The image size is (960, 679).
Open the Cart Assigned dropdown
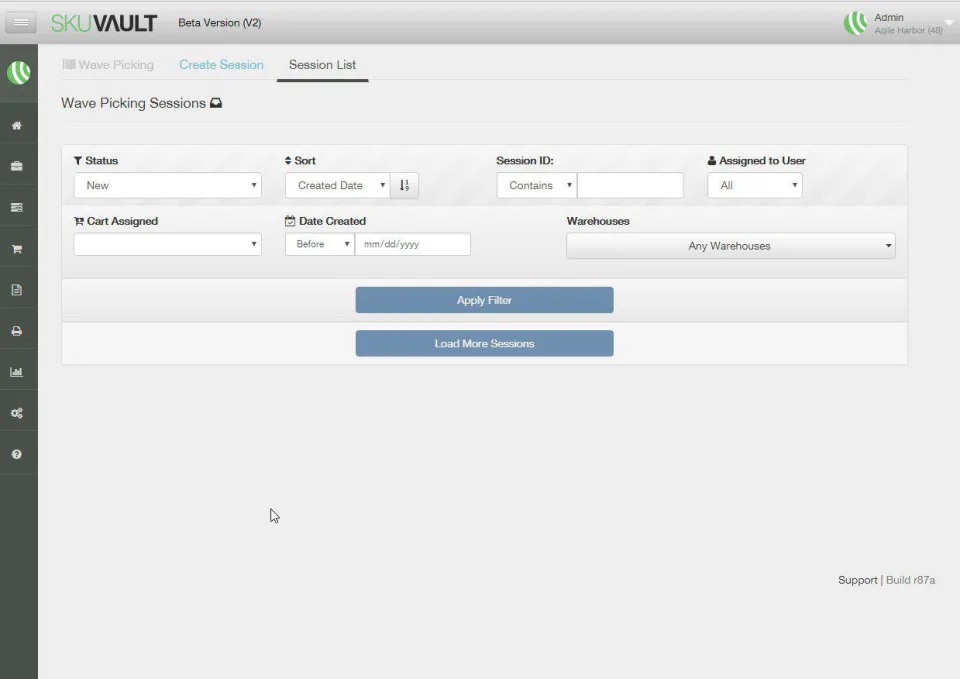[167, 244]
